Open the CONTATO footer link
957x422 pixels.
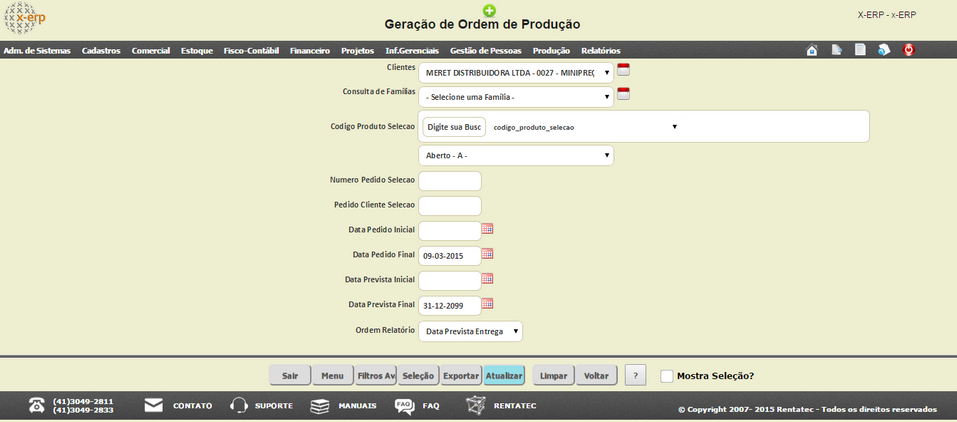(x=192, y=406)
